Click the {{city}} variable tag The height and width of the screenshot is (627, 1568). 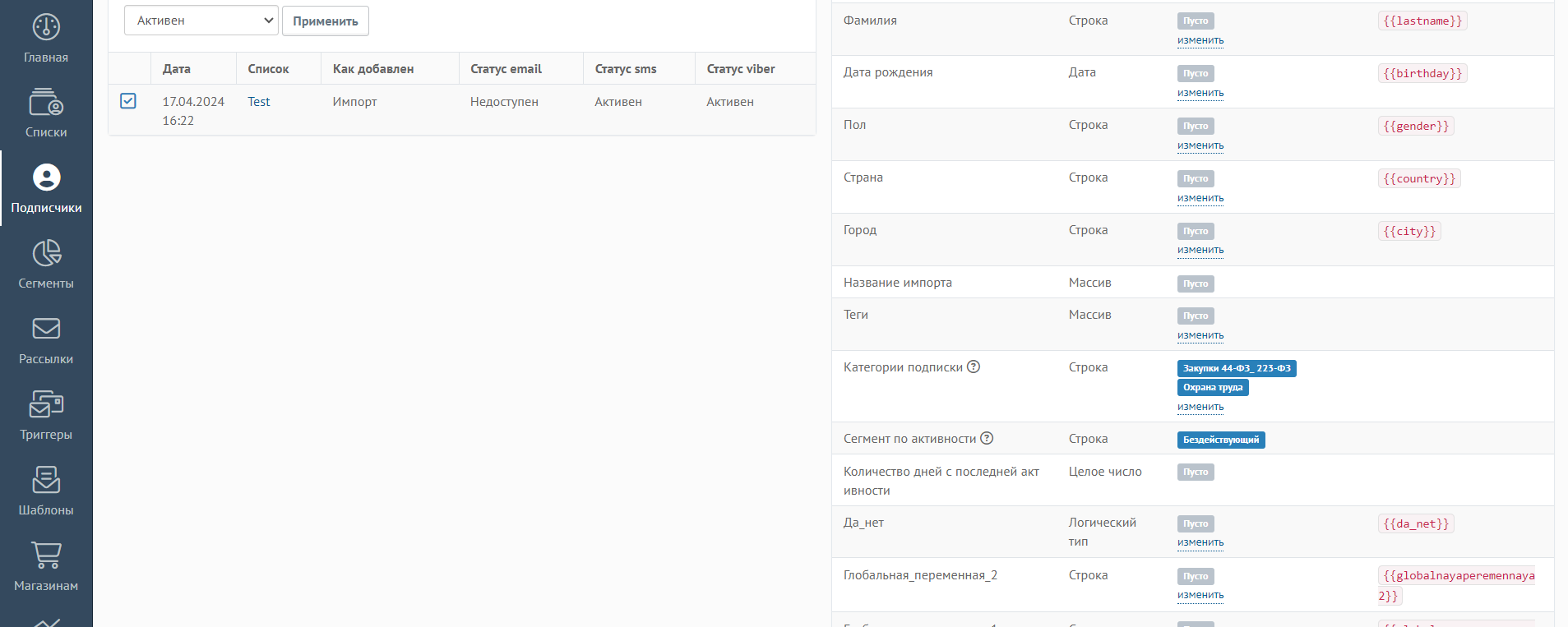pyautogui.click(x=1409, y=232)
